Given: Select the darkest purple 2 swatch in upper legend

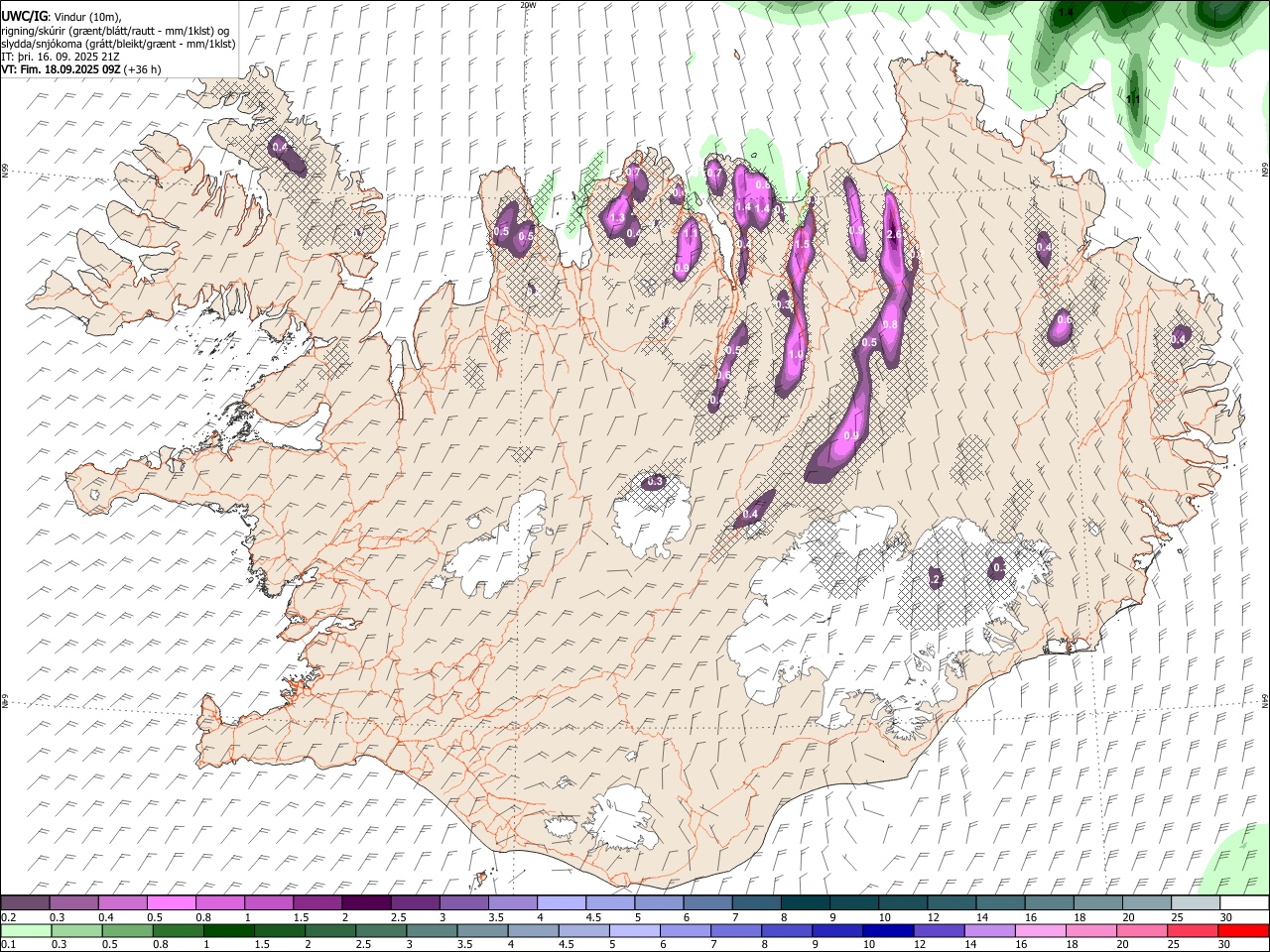Looking at the screenshot, I should click(366, 902).
